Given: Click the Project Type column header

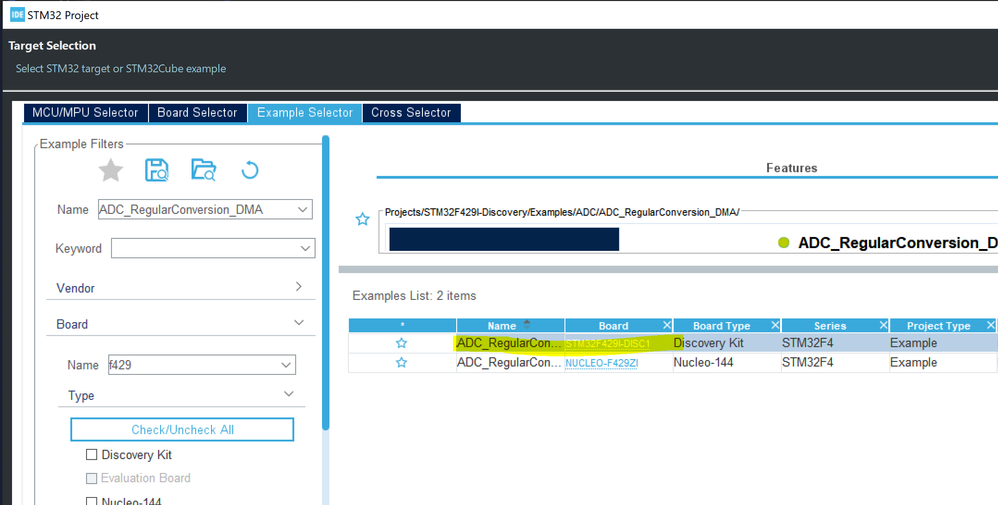Looking at the screenshot, I should (x=938, y=325).
